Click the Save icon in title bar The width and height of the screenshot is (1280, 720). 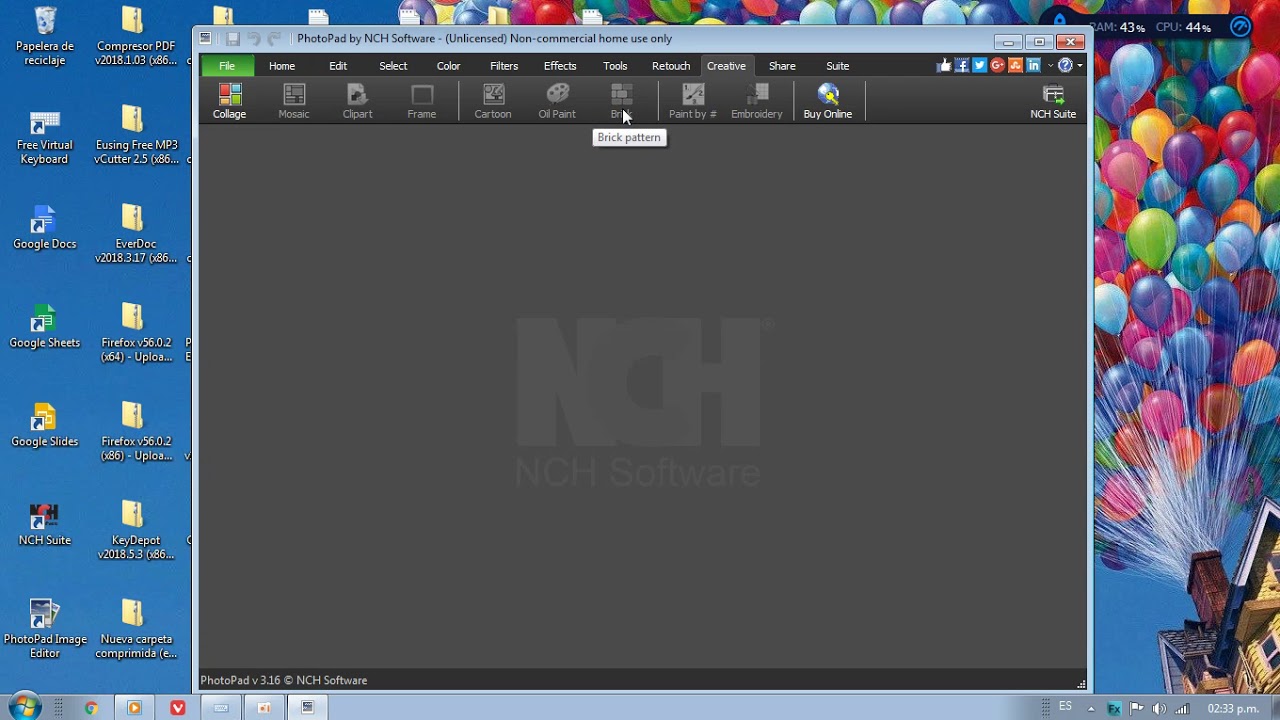click(x=233, y=39)
